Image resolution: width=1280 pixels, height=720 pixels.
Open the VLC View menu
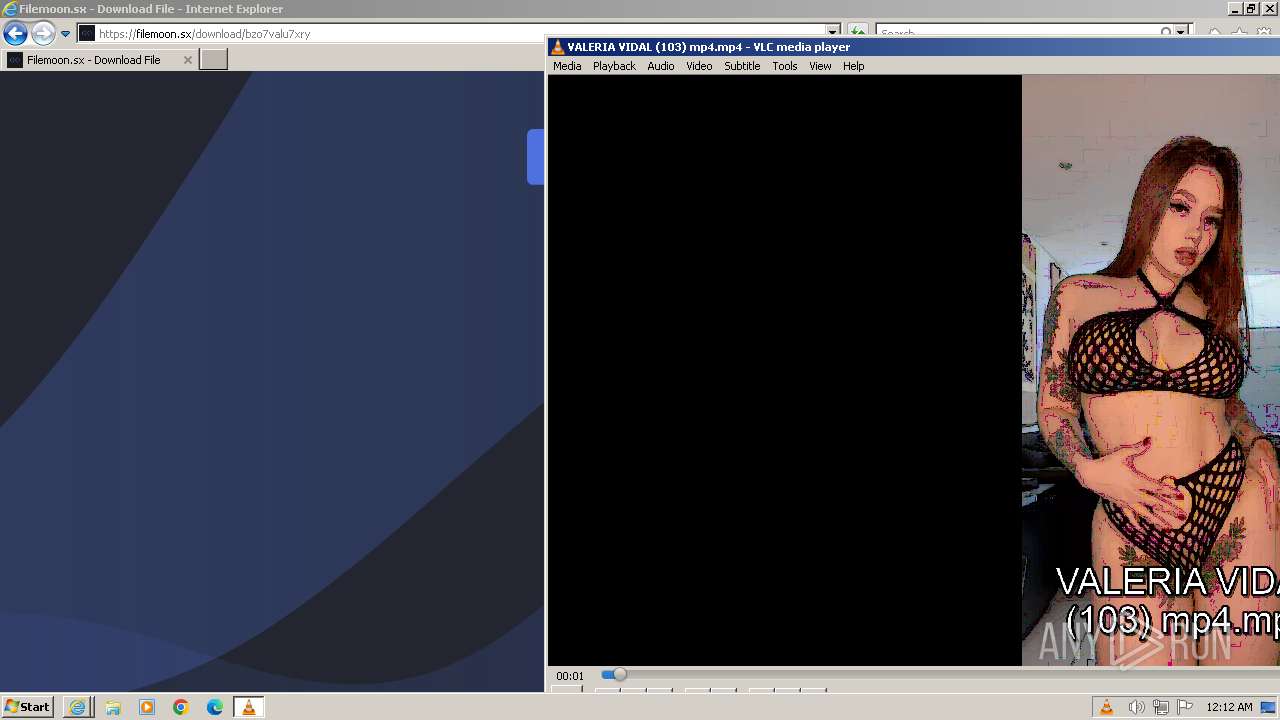[x=820, y=66]
